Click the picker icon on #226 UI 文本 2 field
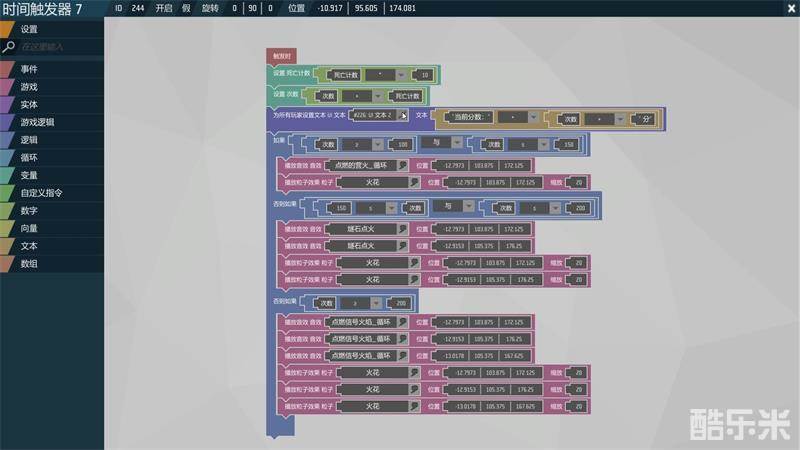 point(404,115)
